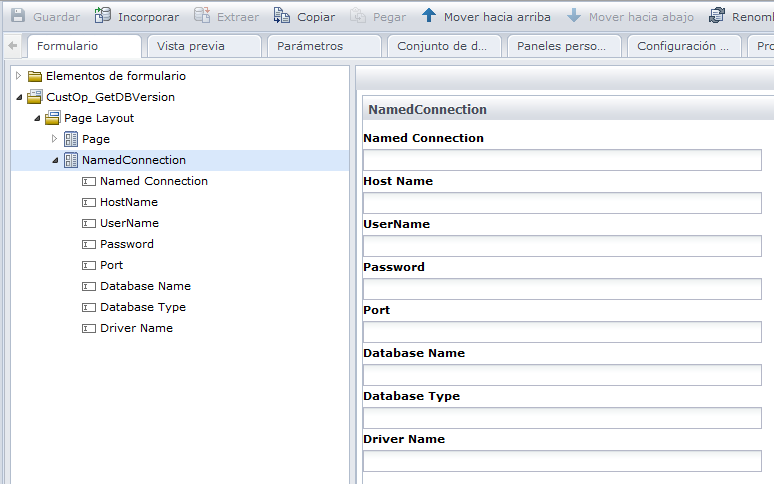Click the Mover hacia arriba arrow
This screenshot has width=774, height=484.
tap(429, 16)
